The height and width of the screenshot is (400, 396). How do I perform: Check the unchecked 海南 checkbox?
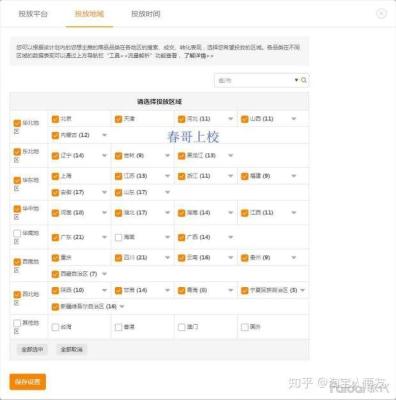(x=118, y=237)
